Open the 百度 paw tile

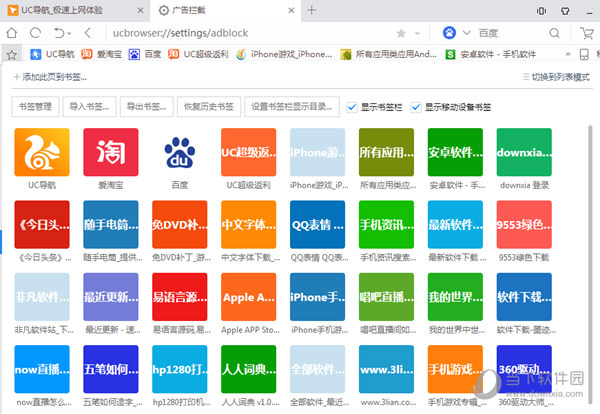click(180, 152)
